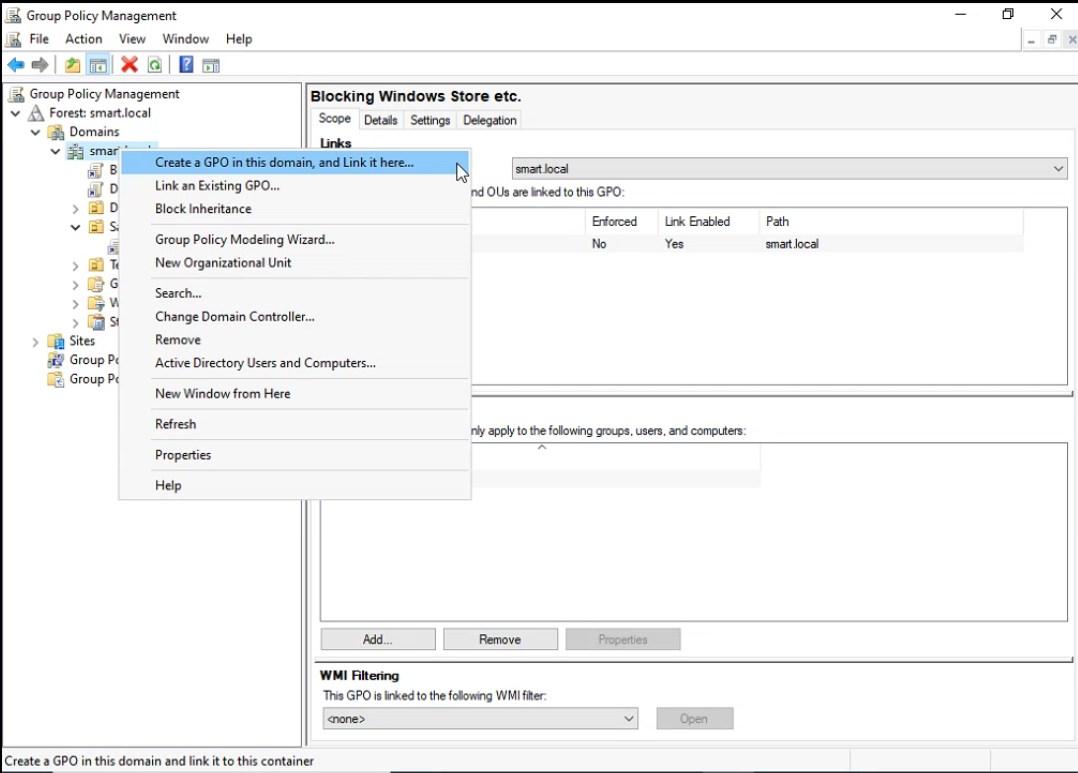This screenshot has width=1078, height=773.
Task: Switch to the Settings tab
Action: coord(430,120)
